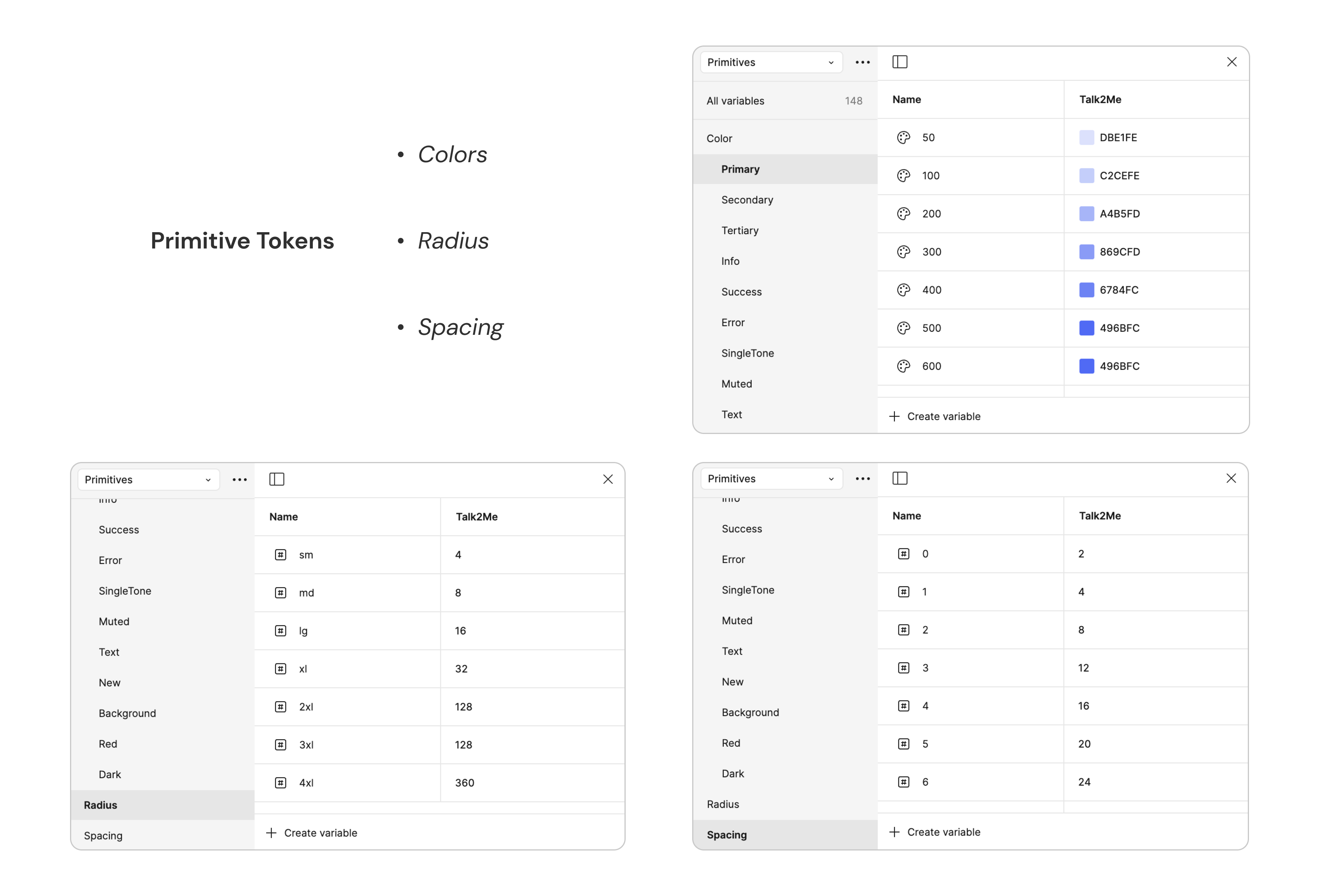Click number icon beside 2xl radius
The height and width of the screenshot is (896, 1319).
tap(281, 707)
